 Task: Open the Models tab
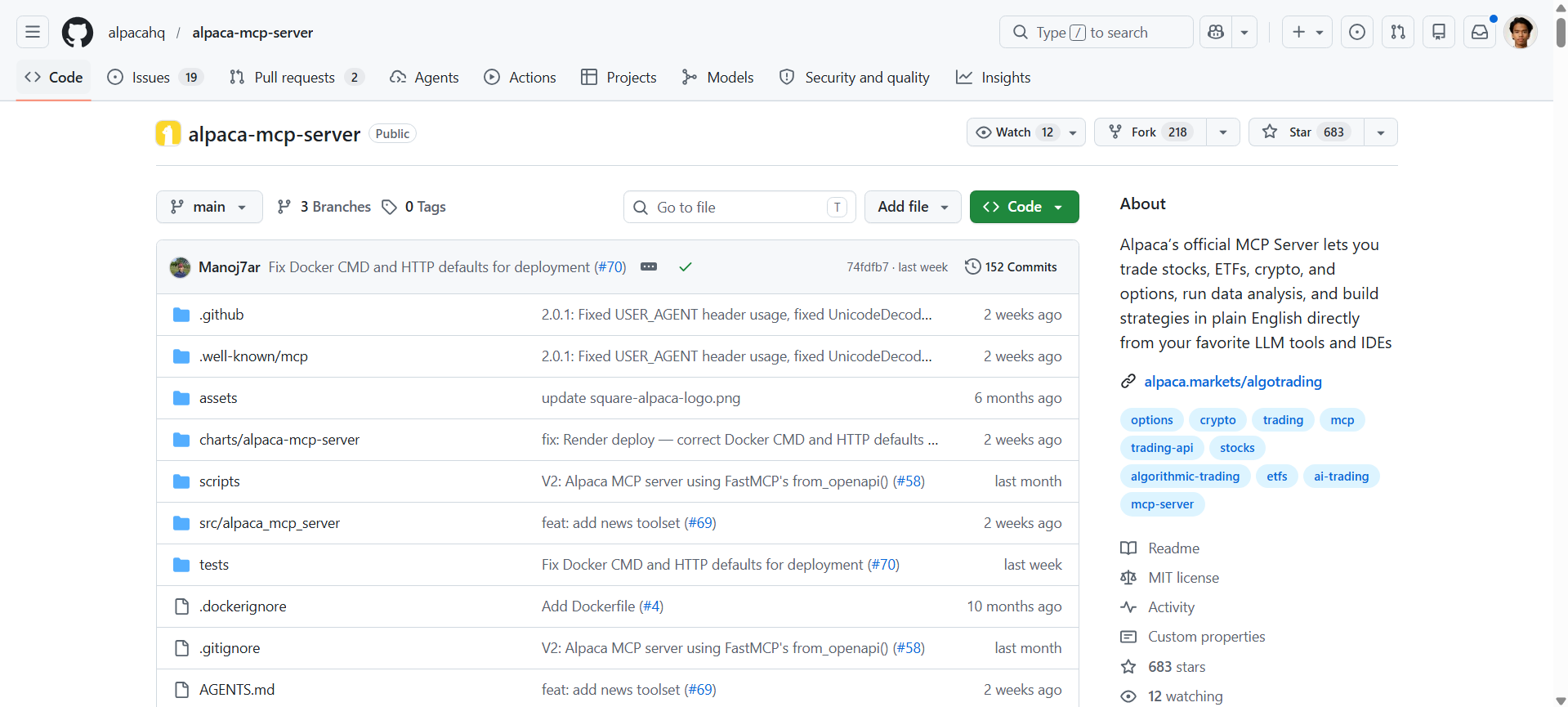coord(717,77)
